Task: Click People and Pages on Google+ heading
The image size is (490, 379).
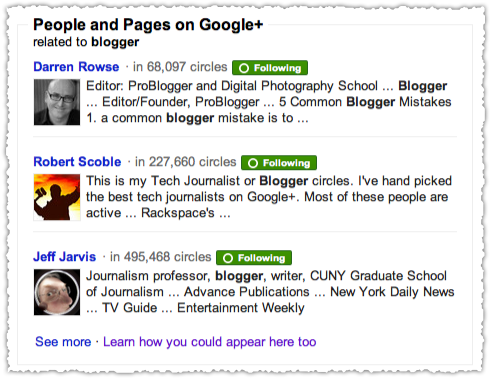Action: pos(148,25)
